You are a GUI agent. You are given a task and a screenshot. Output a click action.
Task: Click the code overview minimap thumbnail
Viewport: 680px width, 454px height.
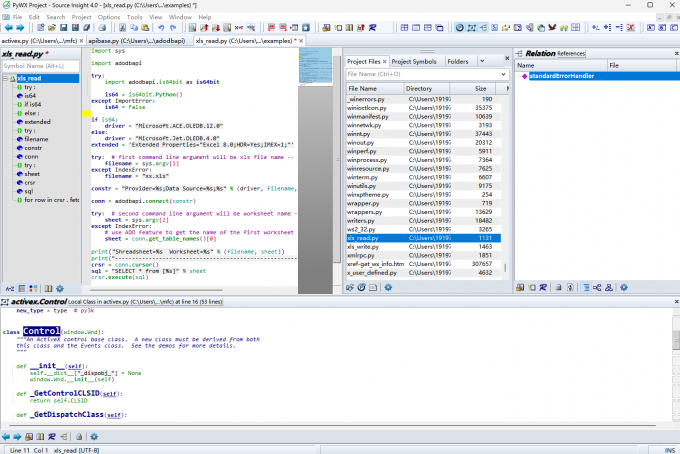[x=315, y=65]
